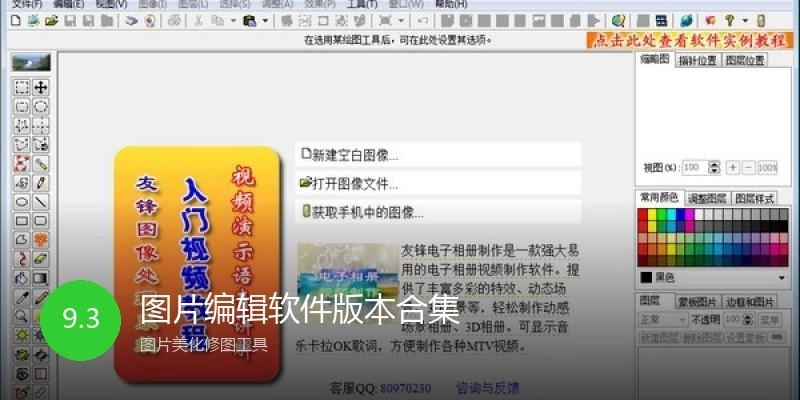Switch to the 蒙板图片 tab
800x400 pixels.
697,301
